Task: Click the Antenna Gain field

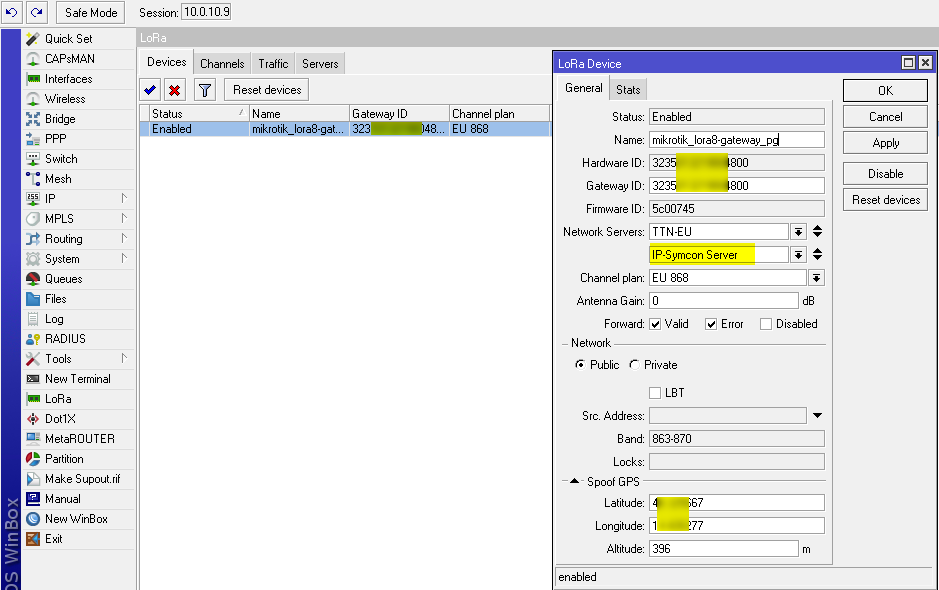Action: click(723, 301)
